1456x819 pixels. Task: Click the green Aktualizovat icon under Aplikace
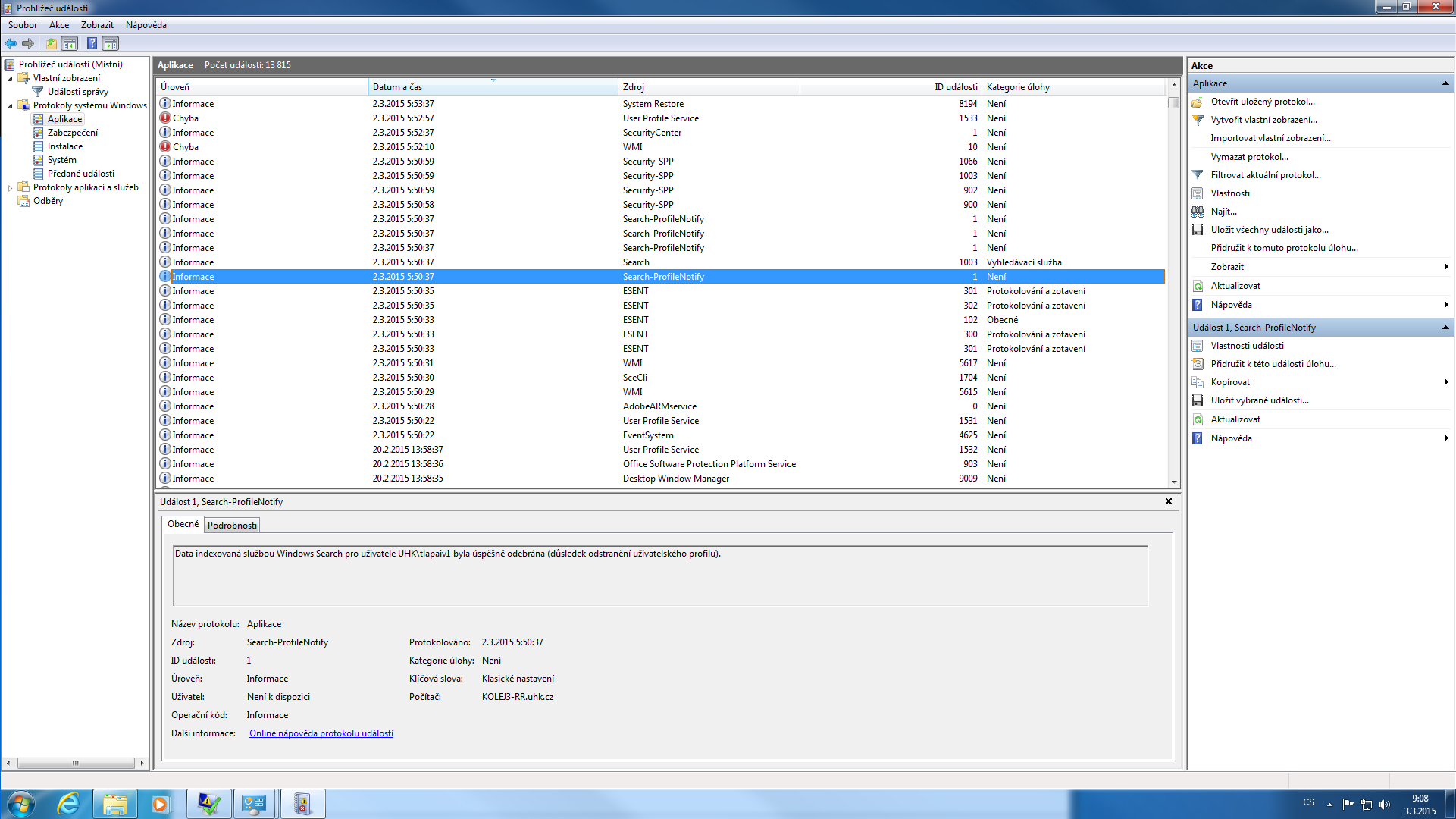pyautogui.click(x=1198, y=286)
